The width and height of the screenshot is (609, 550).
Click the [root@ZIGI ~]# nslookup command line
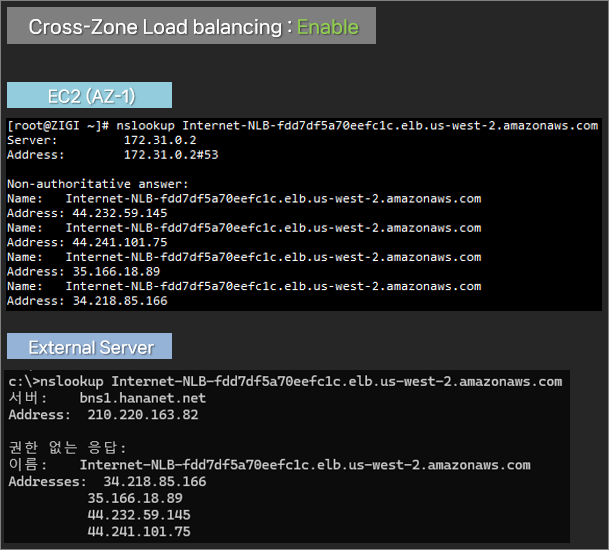tap(303, 126)
